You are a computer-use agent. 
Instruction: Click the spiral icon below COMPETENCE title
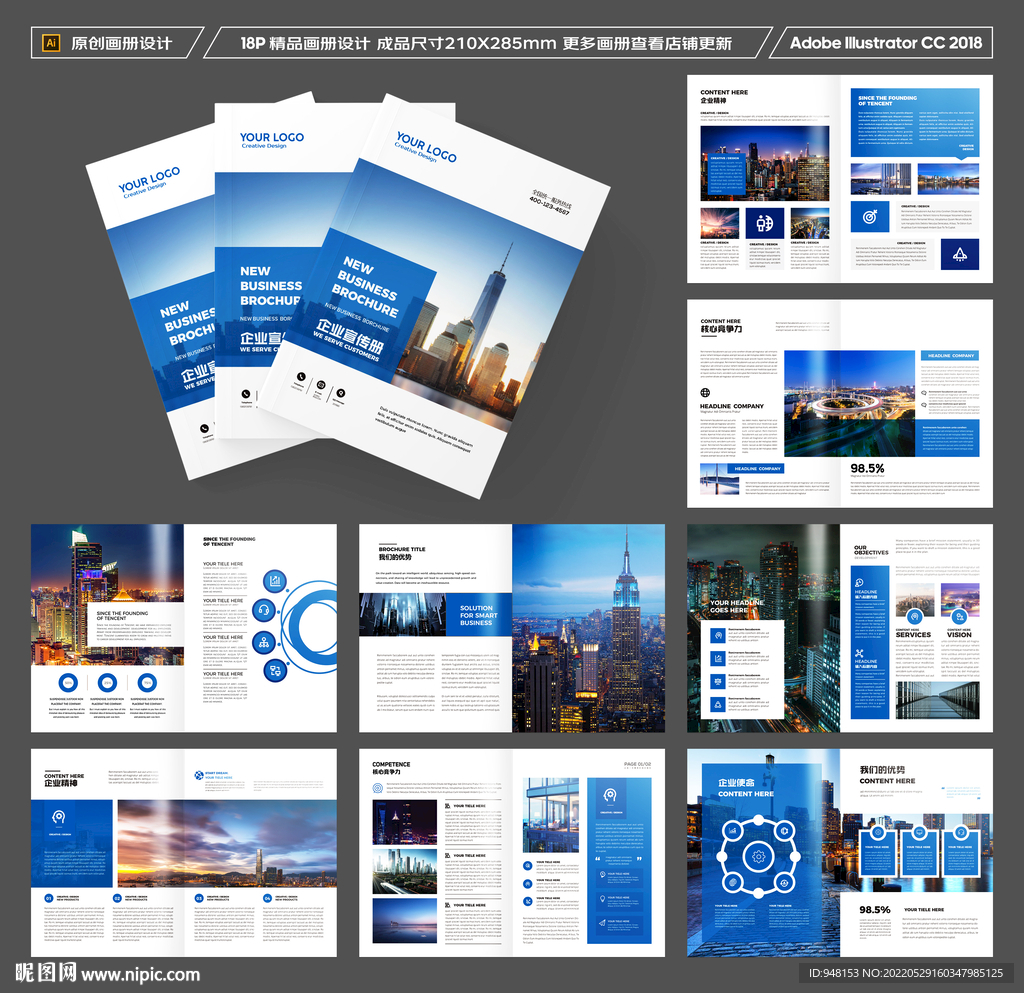[377, 788]
